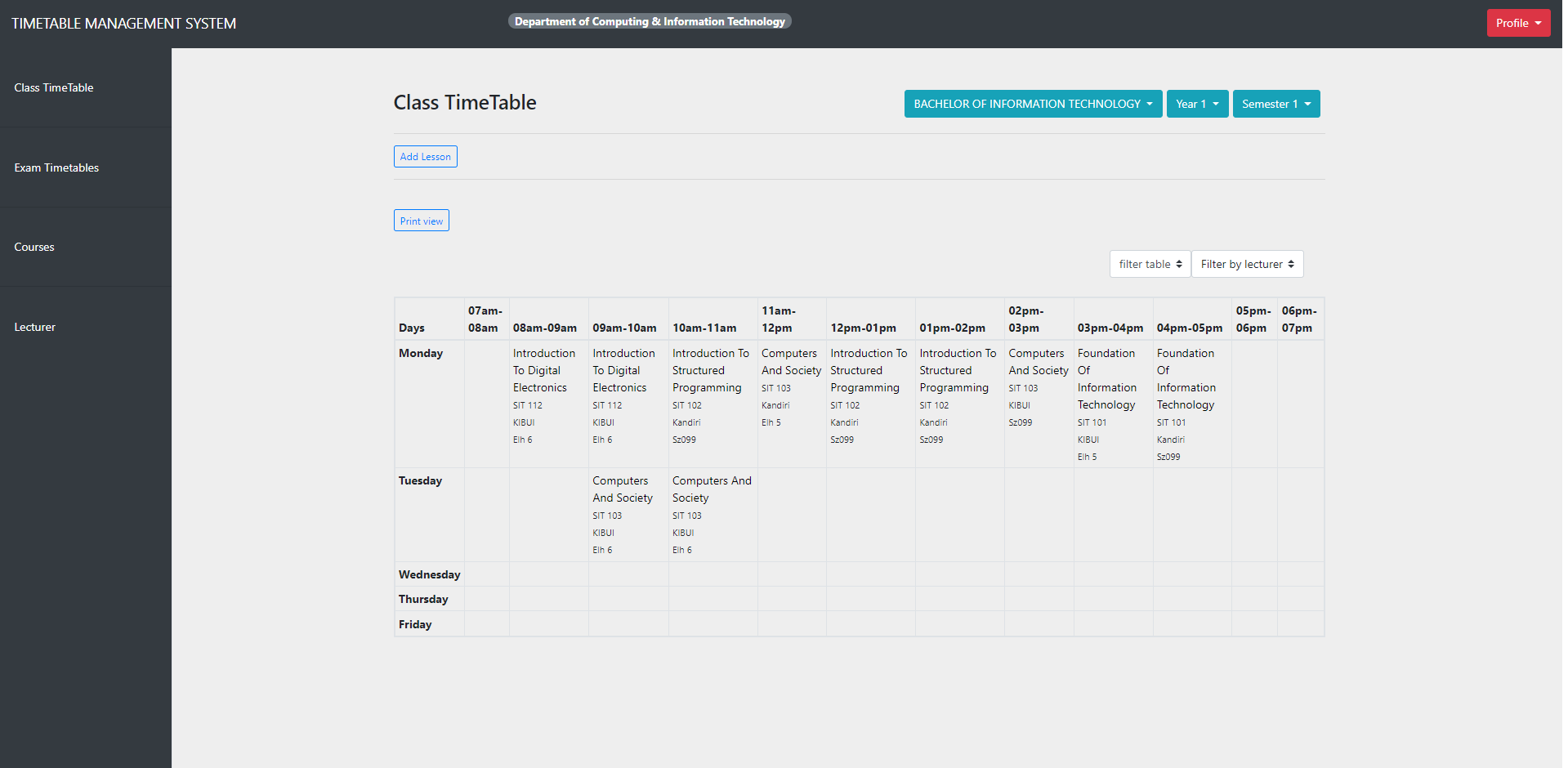The image size is (1568, 768).
Task: Select the TIMETABLE MANAGEMENT SYSTEM header title
Action: coord(123,23)
